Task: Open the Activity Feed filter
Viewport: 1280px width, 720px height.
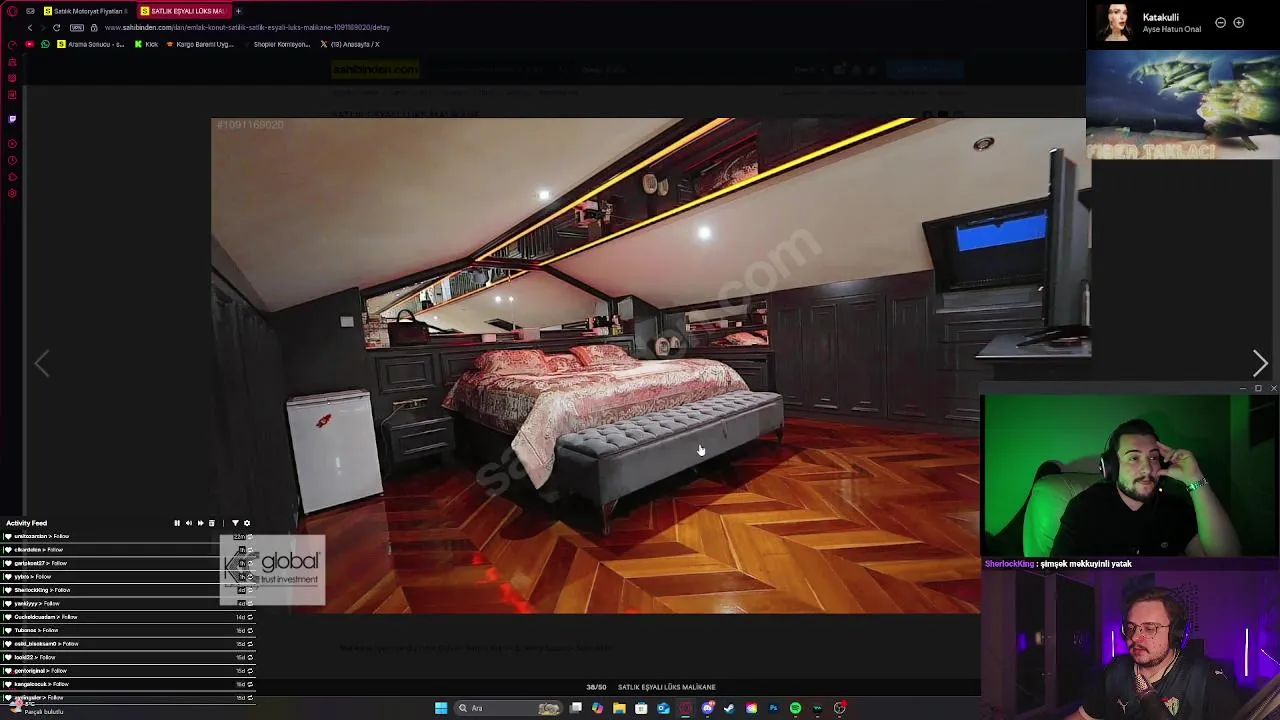Action: pyautogui.click(x=235, y=523)
